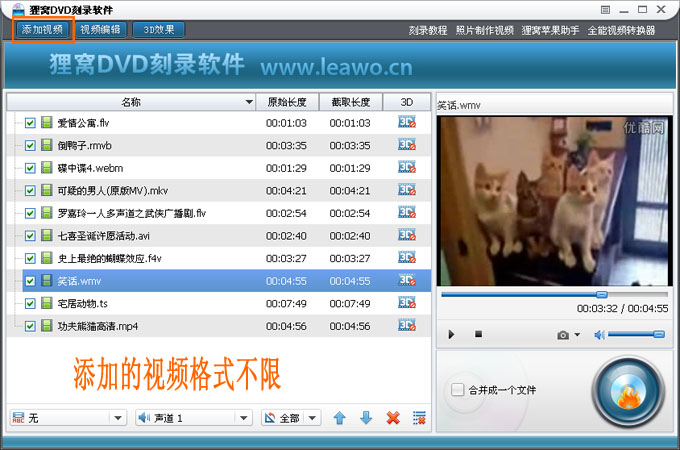The height and width of the screenshot is (450, 680).
Task: Uncheck the 宅居动物.ts checkbox
Action: (x=30, y=303)
